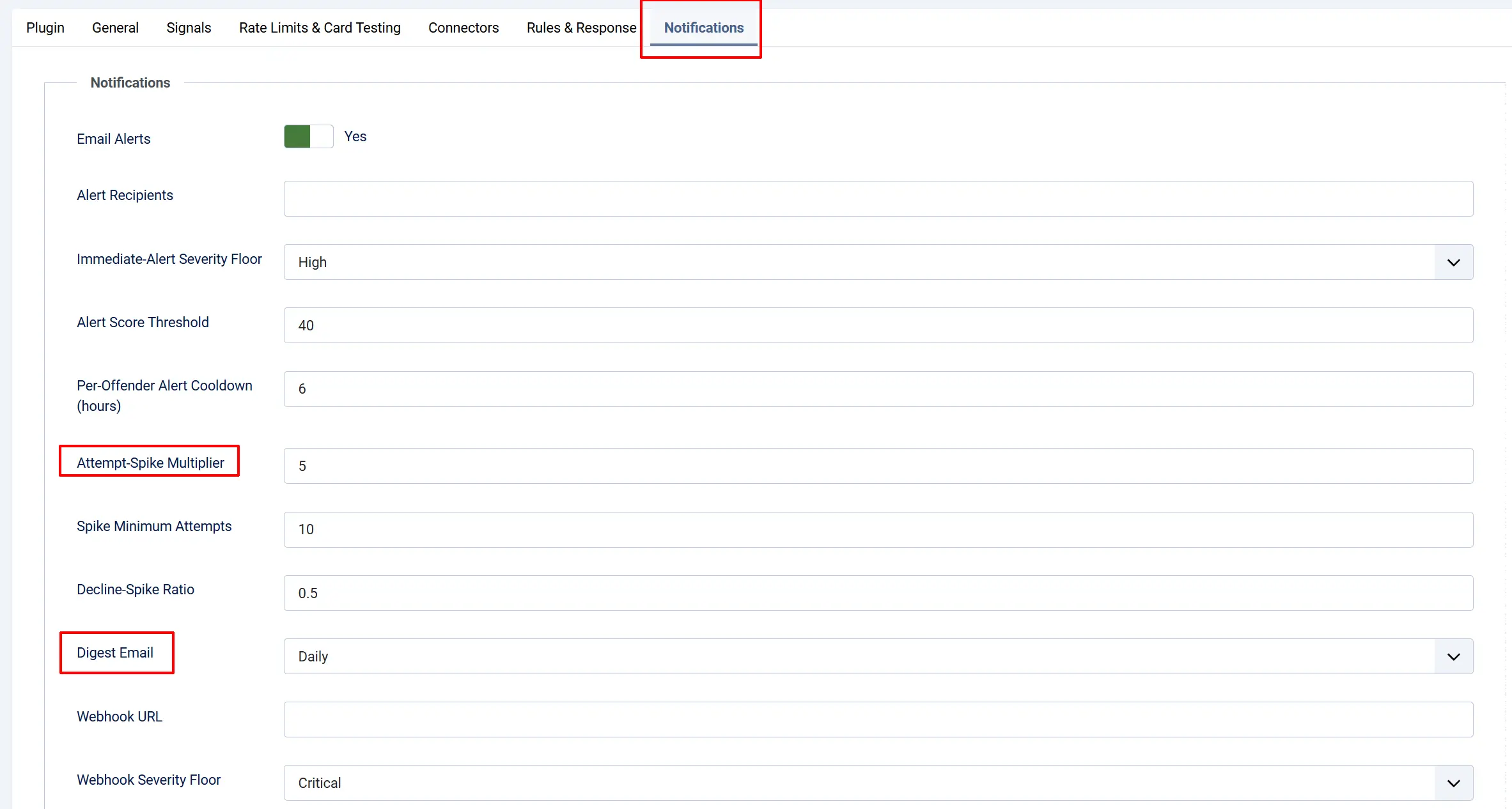Focus the Per-Offender Alert Cooldown field
The height and width of the screenshot is (809, 1512).
[878, 389]
